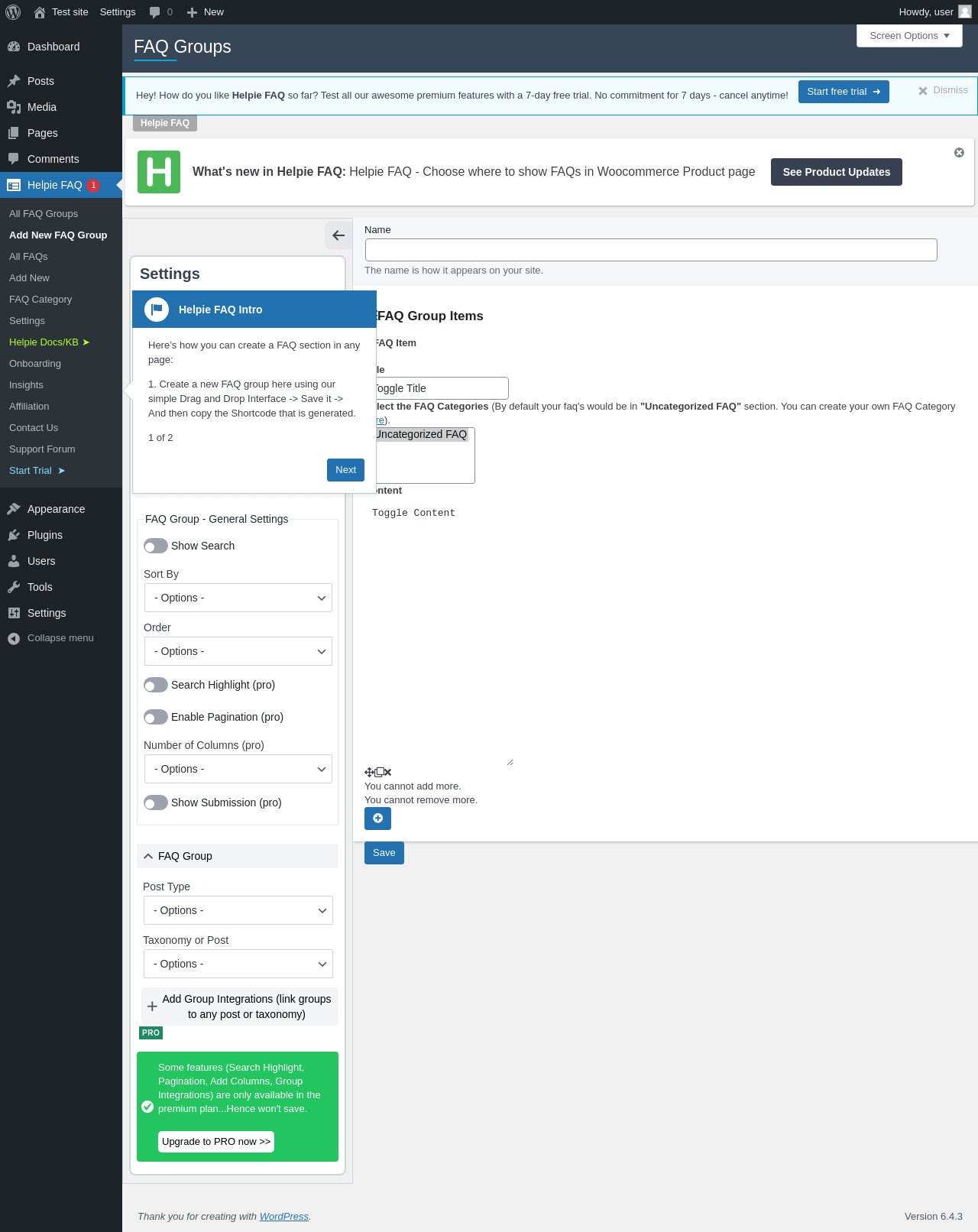The height and width of the screenshot is (1232, 978).
Task: Open the Insights submenu item
Action: pos(26,385)
